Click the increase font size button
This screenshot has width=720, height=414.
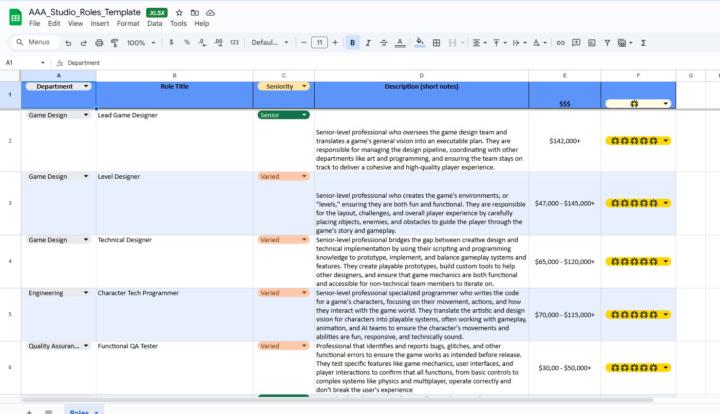click(336, 43)
